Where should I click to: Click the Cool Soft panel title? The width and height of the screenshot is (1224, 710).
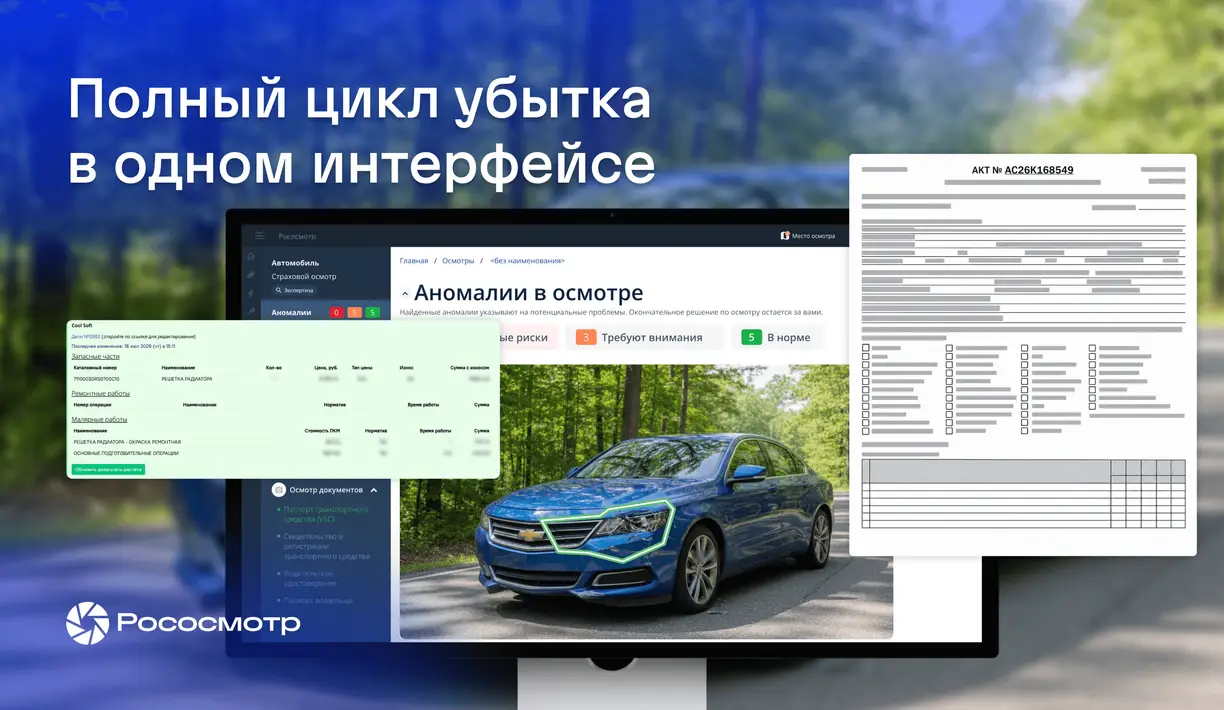point(82,326)
